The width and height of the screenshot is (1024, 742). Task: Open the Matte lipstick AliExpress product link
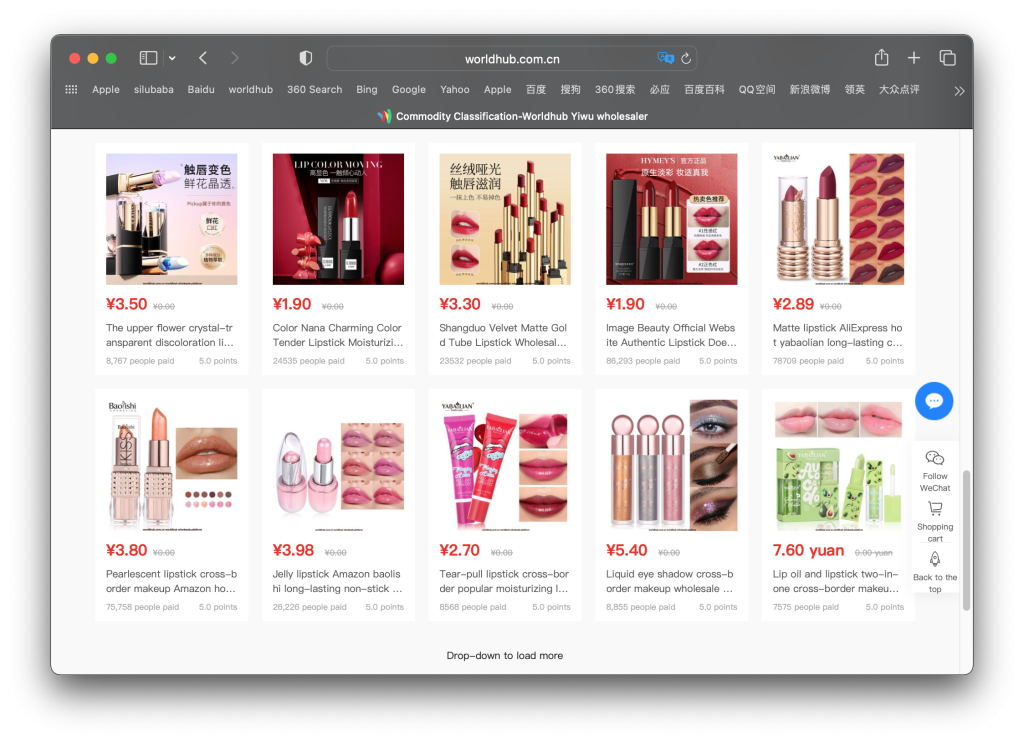(837, 335)
